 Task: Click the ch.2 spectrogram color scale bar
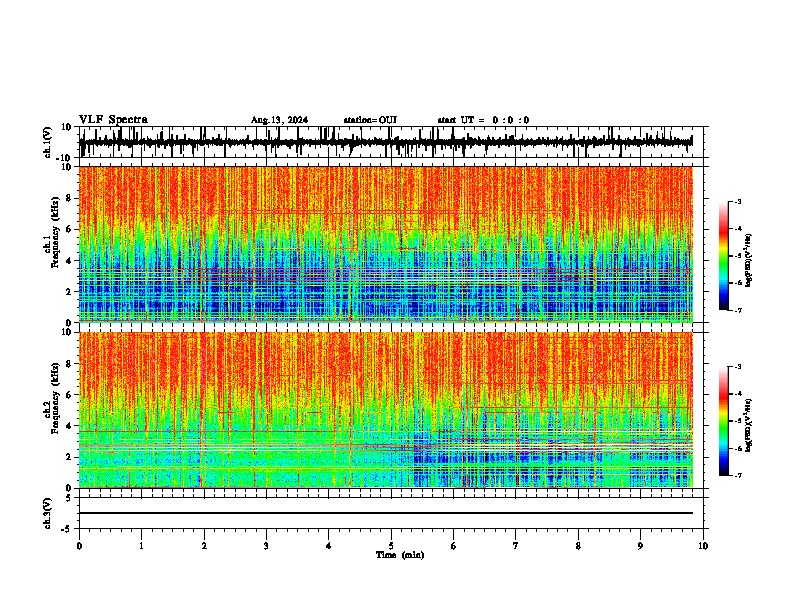pyautogui.click(x=724, y=421)
